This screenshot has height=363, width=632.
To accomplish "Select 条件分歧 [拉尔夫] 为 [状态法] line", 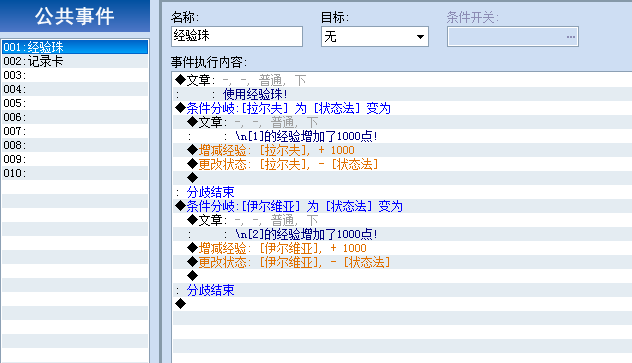I will [402, 108].
